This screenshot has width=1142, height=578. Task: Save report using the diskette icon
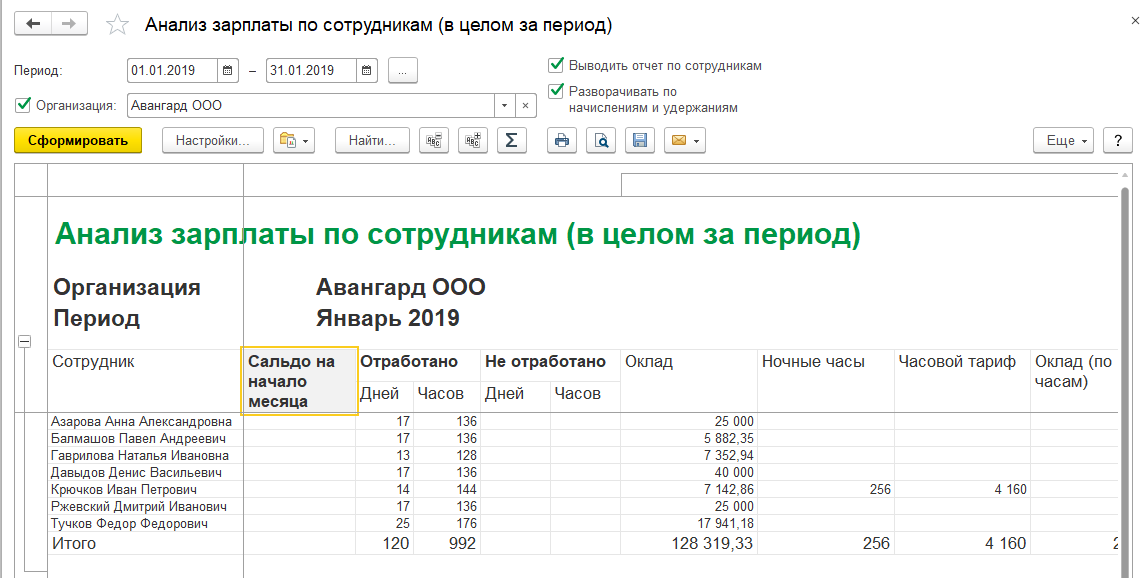click(640, 141)
